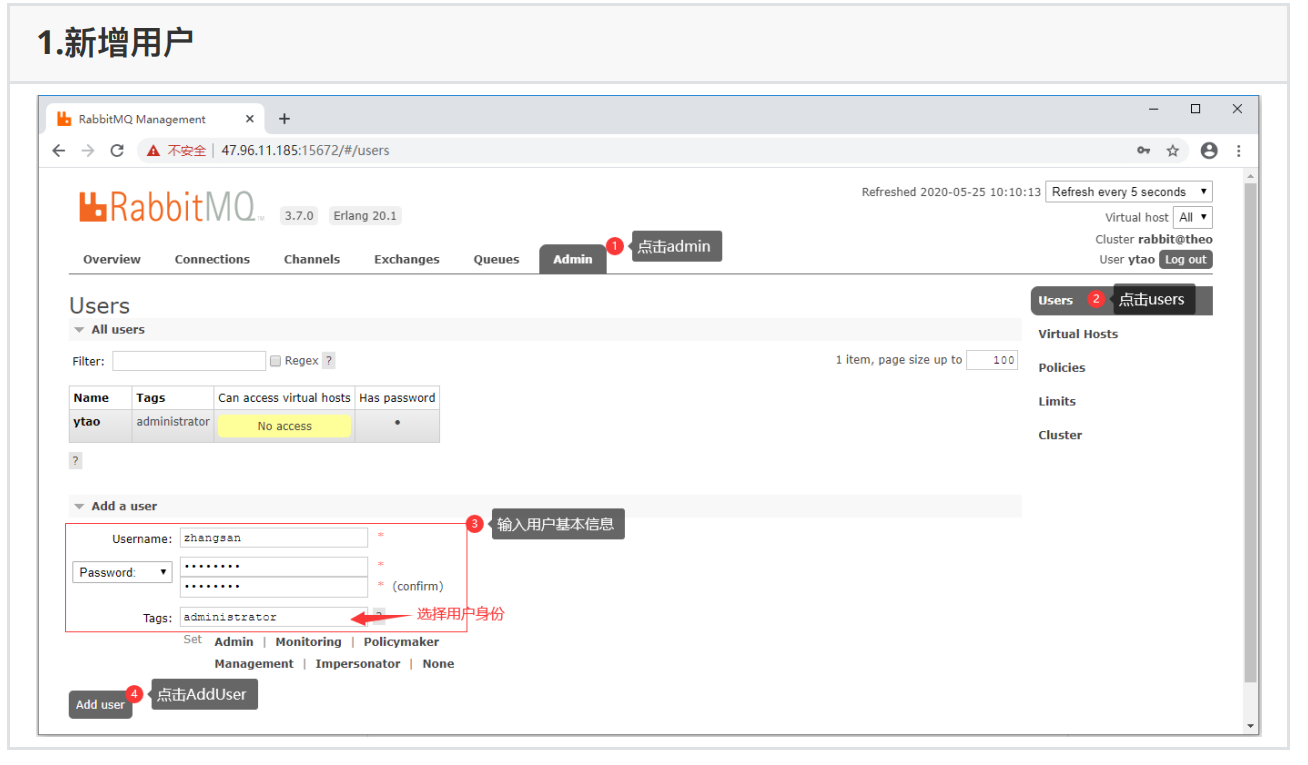This screenshot has width=1308, height=765.
Task: Open the browser profile avatar icon
Action: click(x=1209, y=151)
